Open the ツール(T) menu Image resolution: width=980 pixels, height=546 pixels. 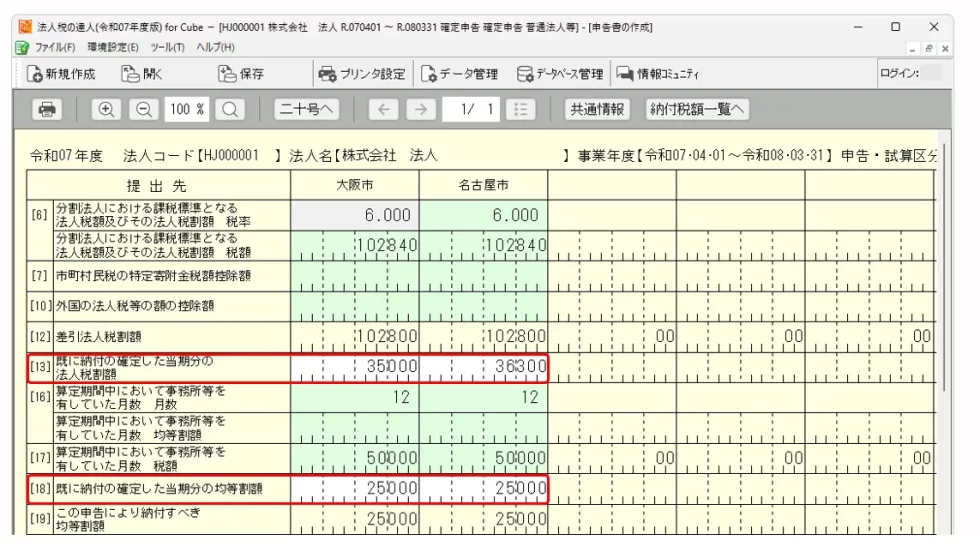(x=167, y=47)
